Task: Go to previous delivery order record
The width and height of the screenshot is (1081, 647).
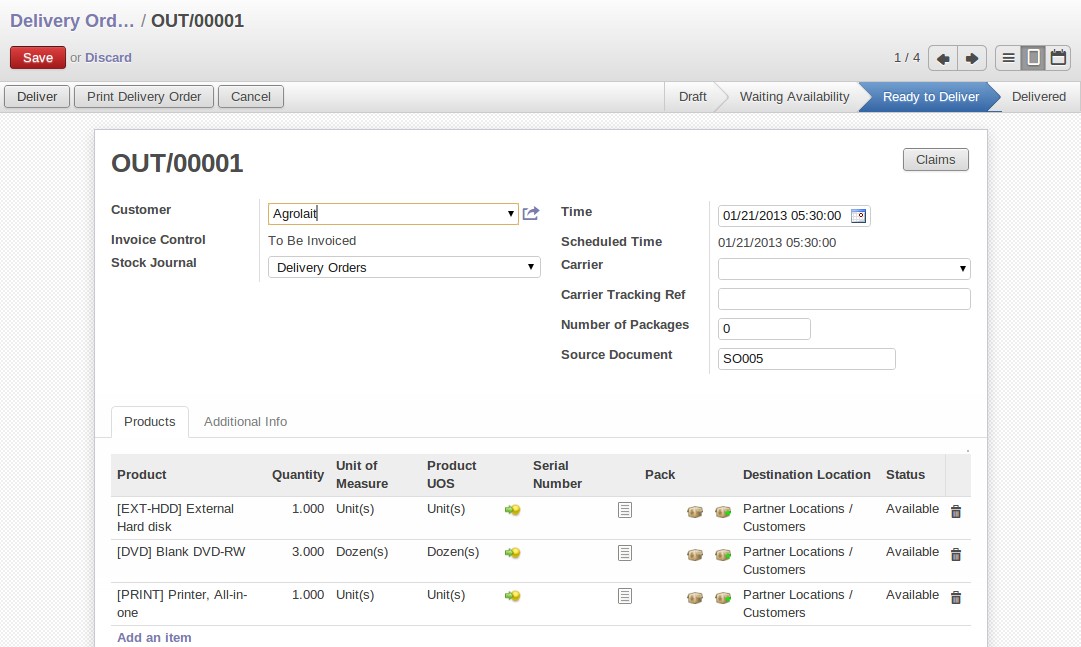Action: pyautogui.click(x=943, y=58)
